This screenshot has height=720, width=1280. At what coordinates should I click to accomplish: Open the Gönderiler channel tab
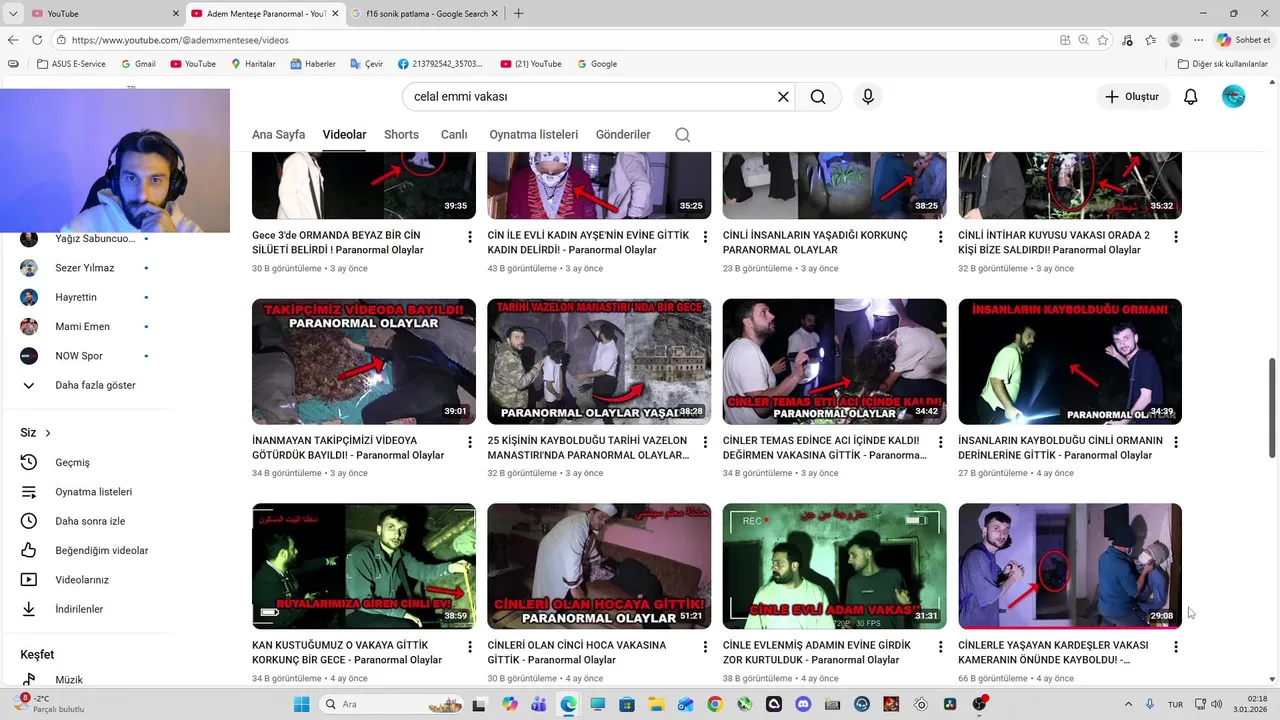[623, 135]
